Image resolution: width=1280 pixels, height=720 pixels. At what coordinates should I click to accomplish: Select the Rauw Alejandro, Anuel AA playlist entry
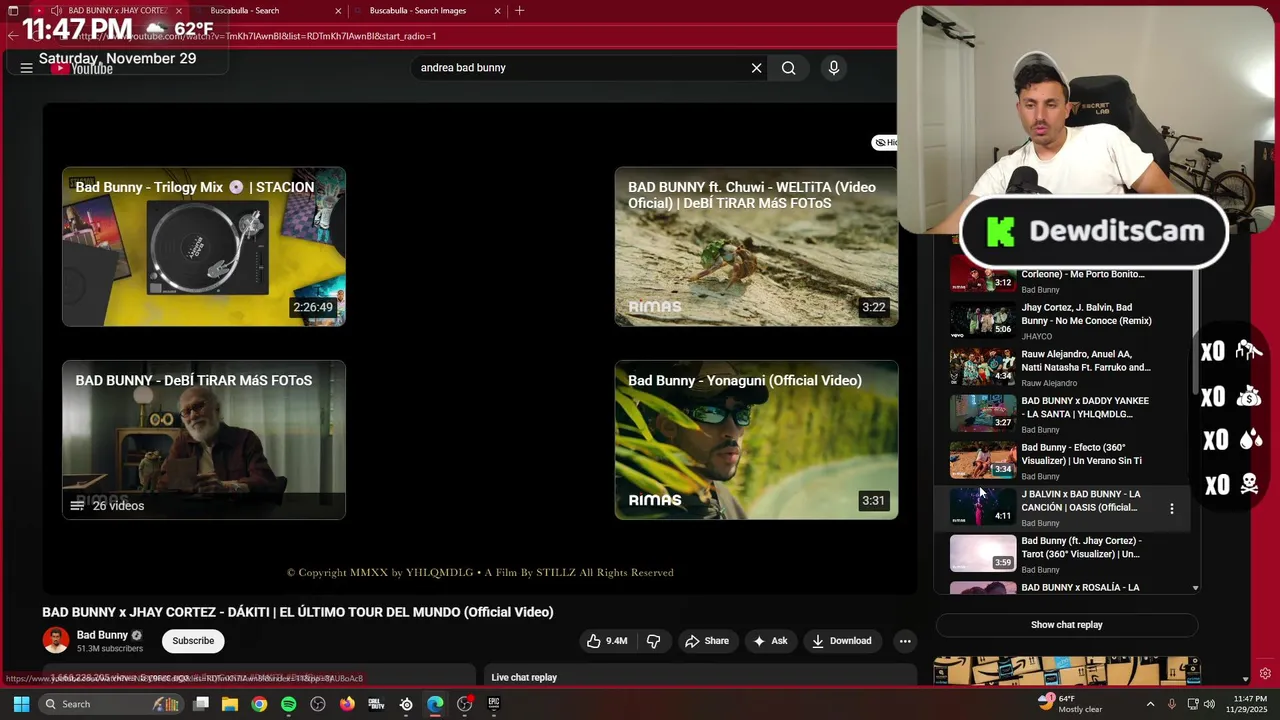(1063, 367)
